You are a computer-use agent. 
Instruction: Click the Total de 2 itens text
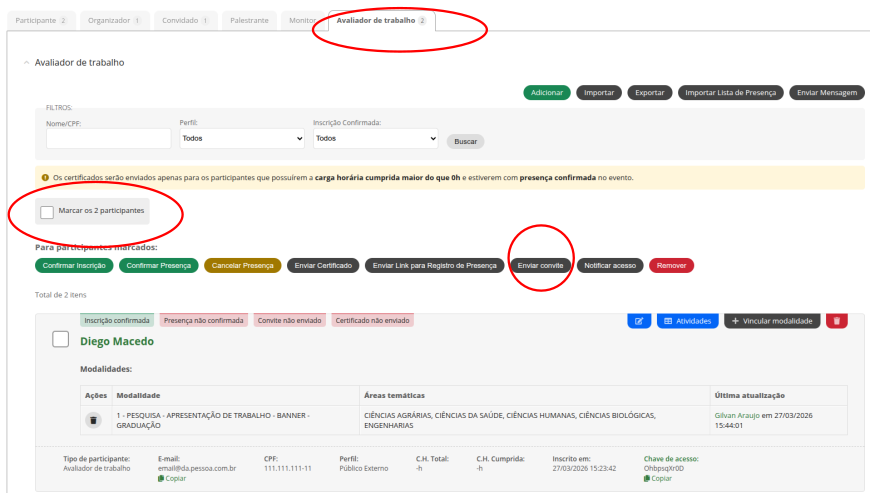pyautogui.click(x=61, y=295)
